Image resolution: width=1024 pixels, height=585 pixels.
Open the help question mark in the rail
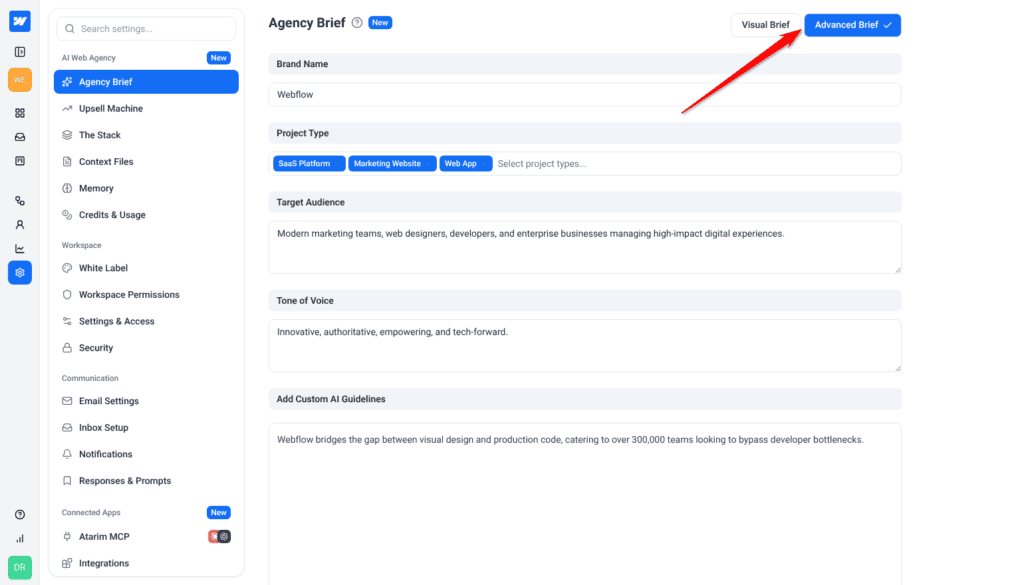(20, 514)
